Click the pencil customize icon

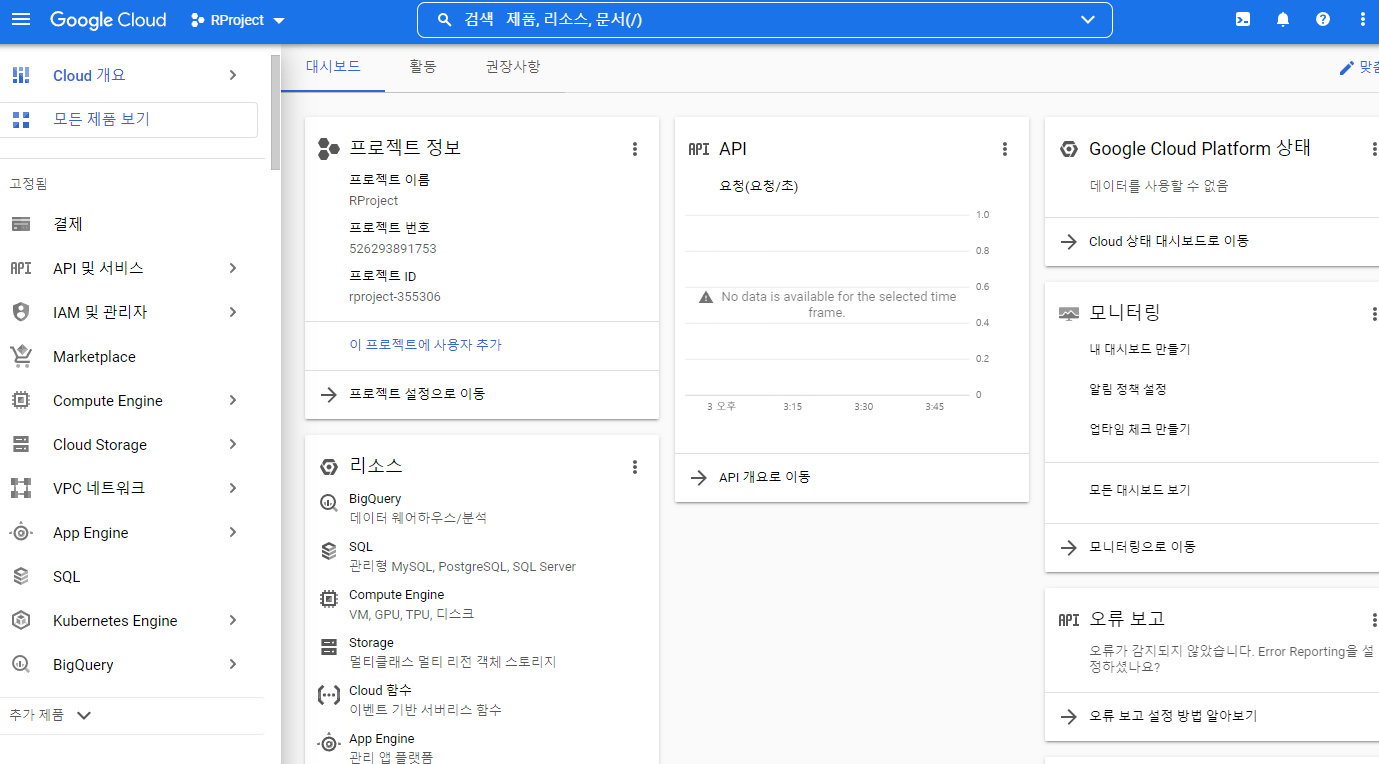(x=1346, y=68)
